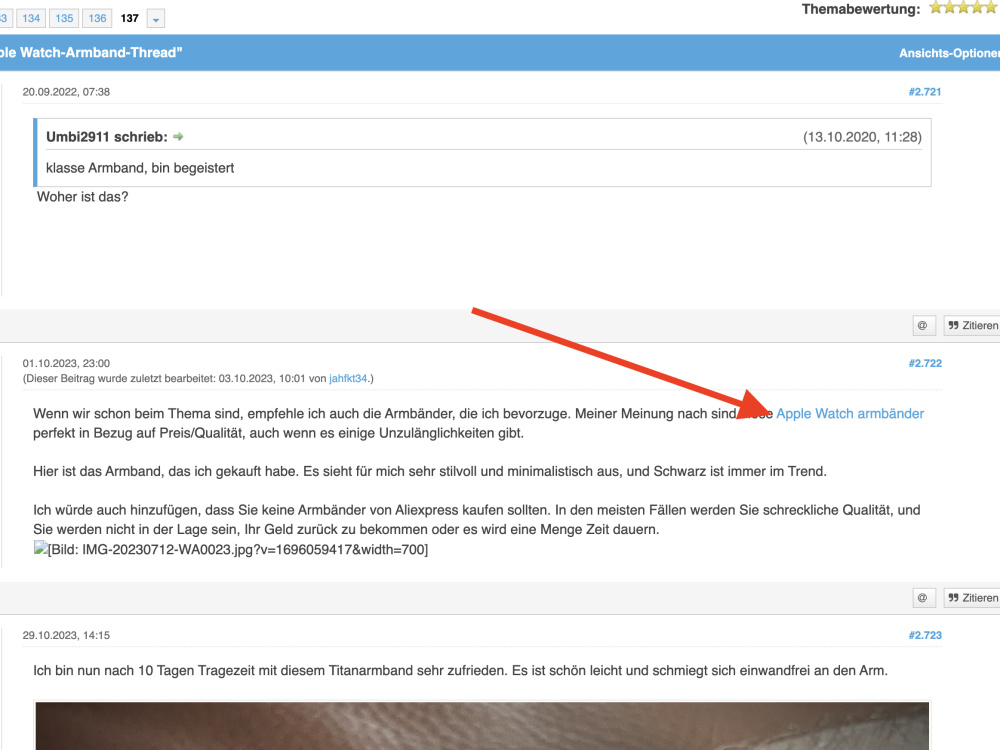The height and width of the screenshot is (750, 1000).
Task: Open the page jump dropdown arrow
Action: pyautogui.click(x=156, y=19)
